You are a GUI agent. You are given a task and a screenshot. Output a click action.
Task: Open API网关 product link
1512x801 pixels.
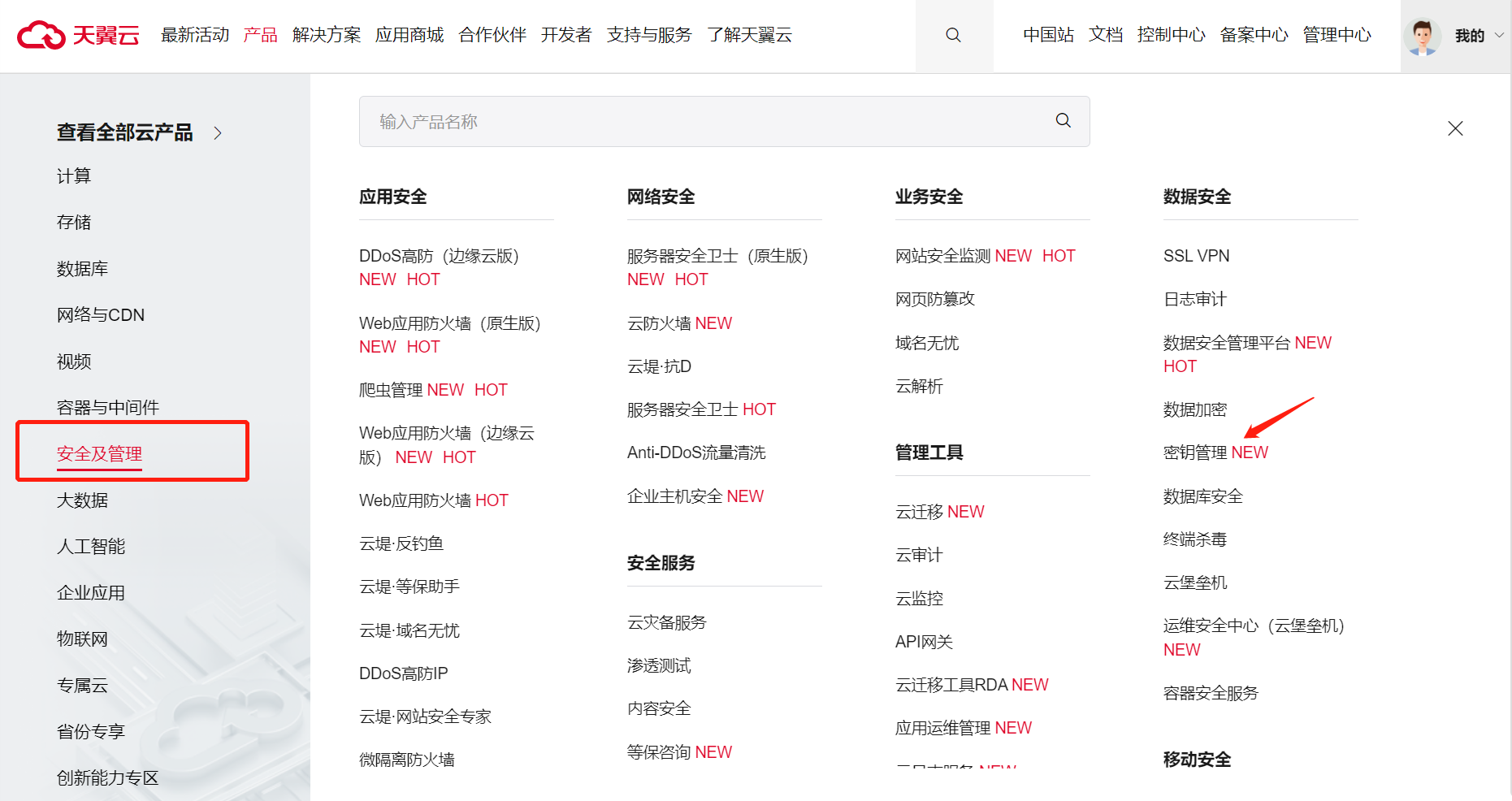[924, 642]
